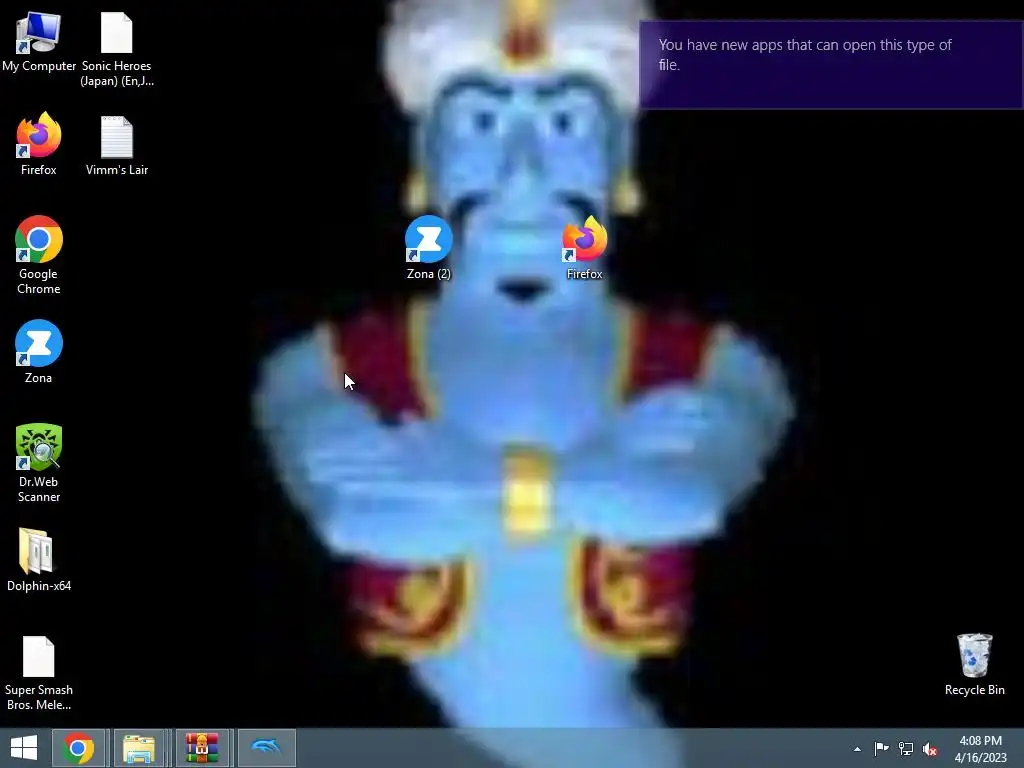The width and height of the screenshot is (1024, 768).
Task: Open the Action Center flag icon
Action: tap(881, 748)
